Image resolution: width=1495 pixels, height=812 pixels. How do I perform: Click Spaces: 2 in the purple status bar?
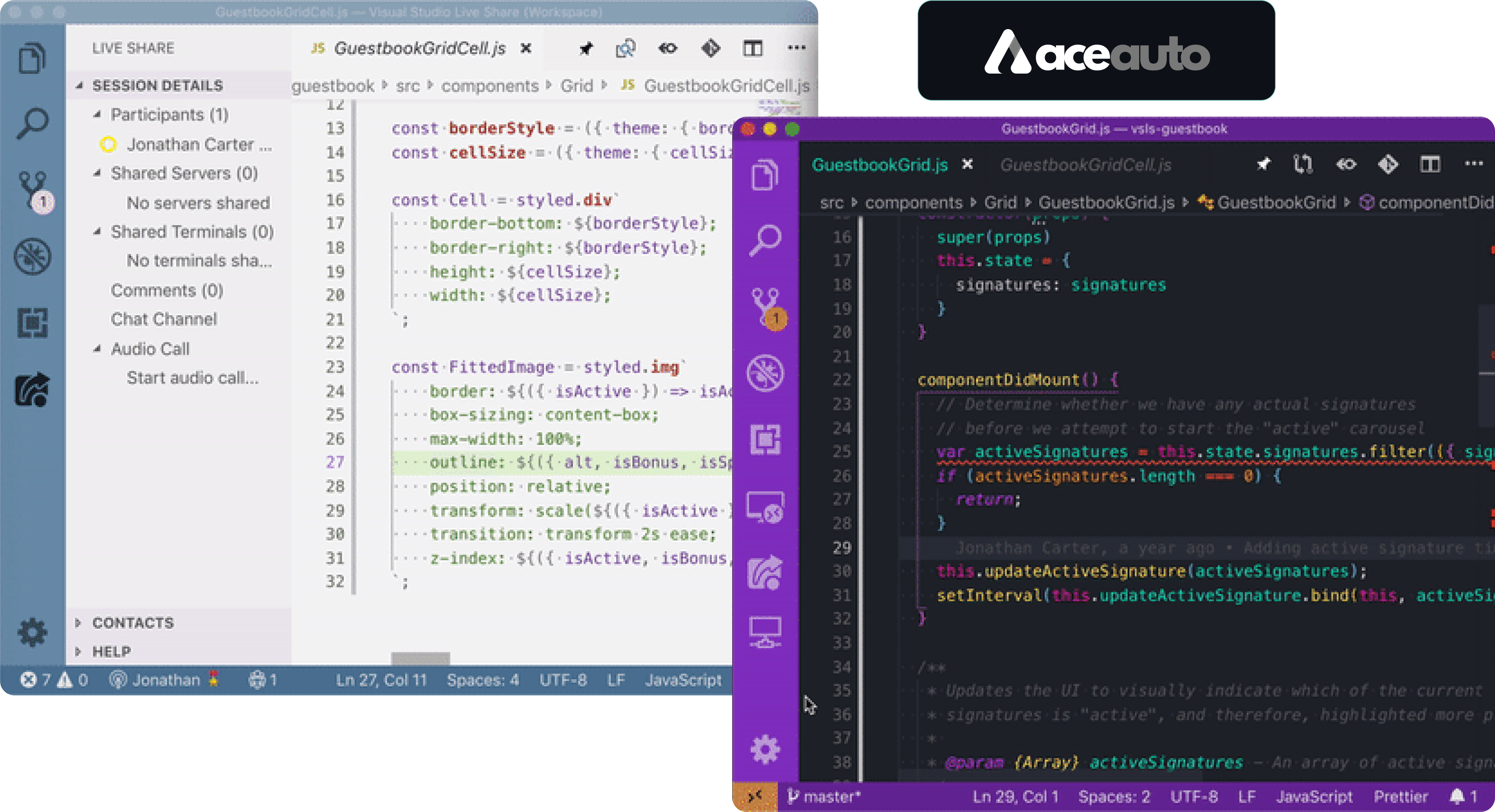(x=1114, y=796)
